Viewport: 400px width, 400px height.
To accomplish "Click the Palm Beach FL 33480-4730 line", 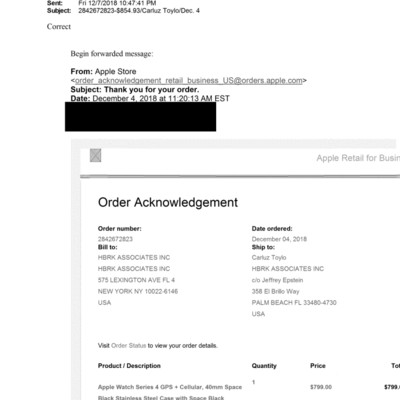I will 294,302.
